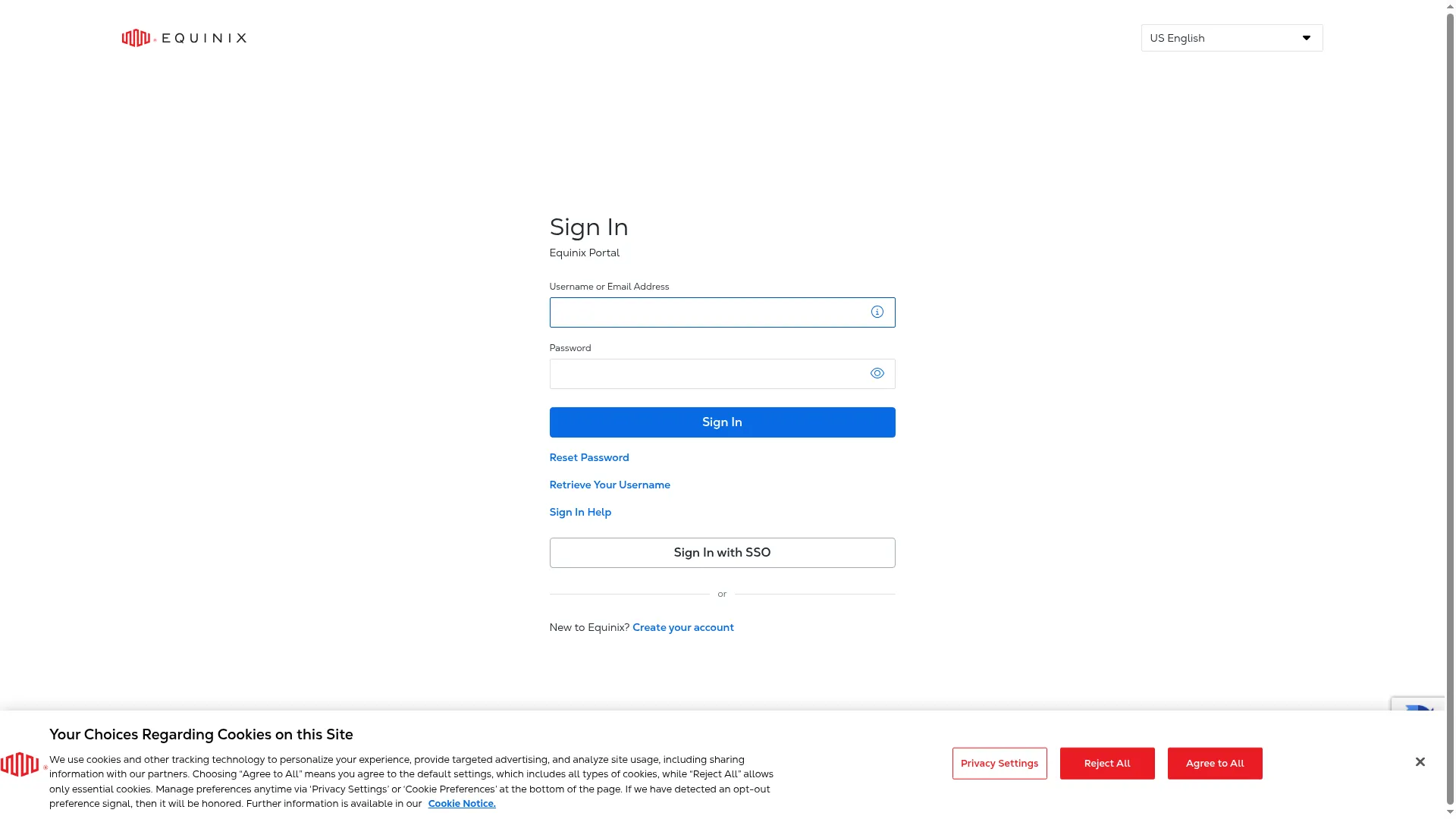Image resolution: width=1456 pixels, height=819 pixels.
Task: Click the username info icon
Action: pyautogui.click(x=877, y=312)
